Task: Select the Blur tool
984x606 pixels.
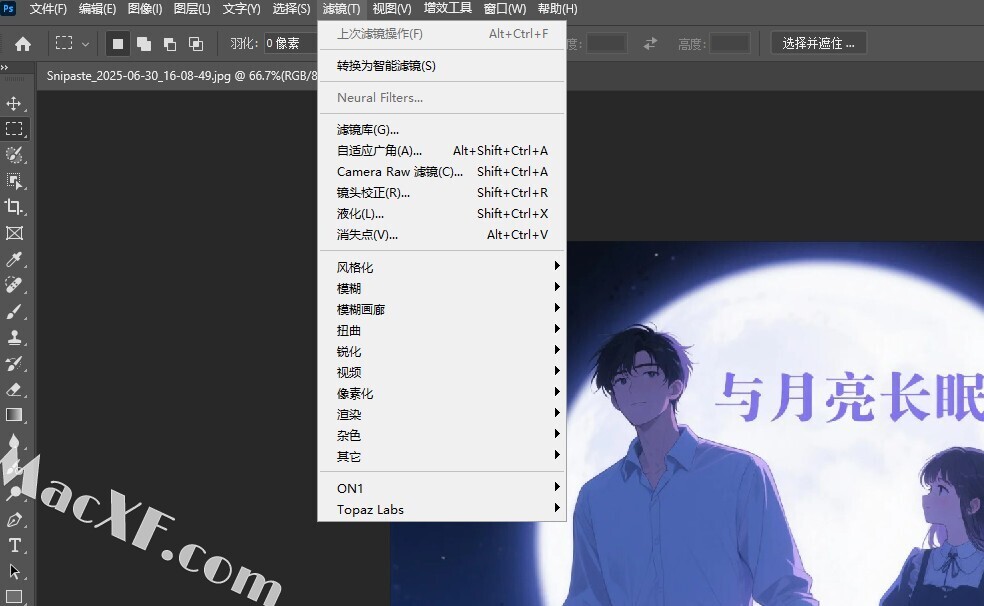Action: [14, 442]
